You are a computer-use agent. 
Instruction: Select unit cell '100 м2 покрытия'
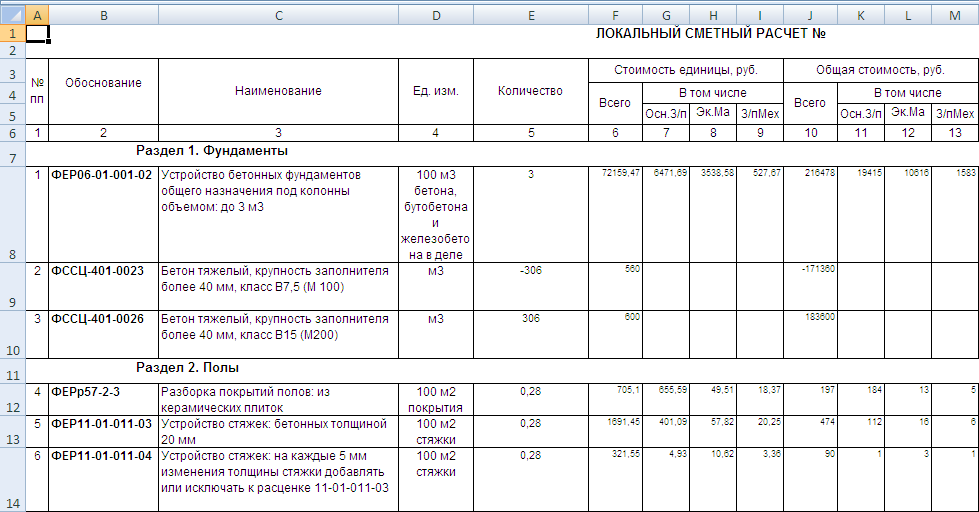[436, 400]
